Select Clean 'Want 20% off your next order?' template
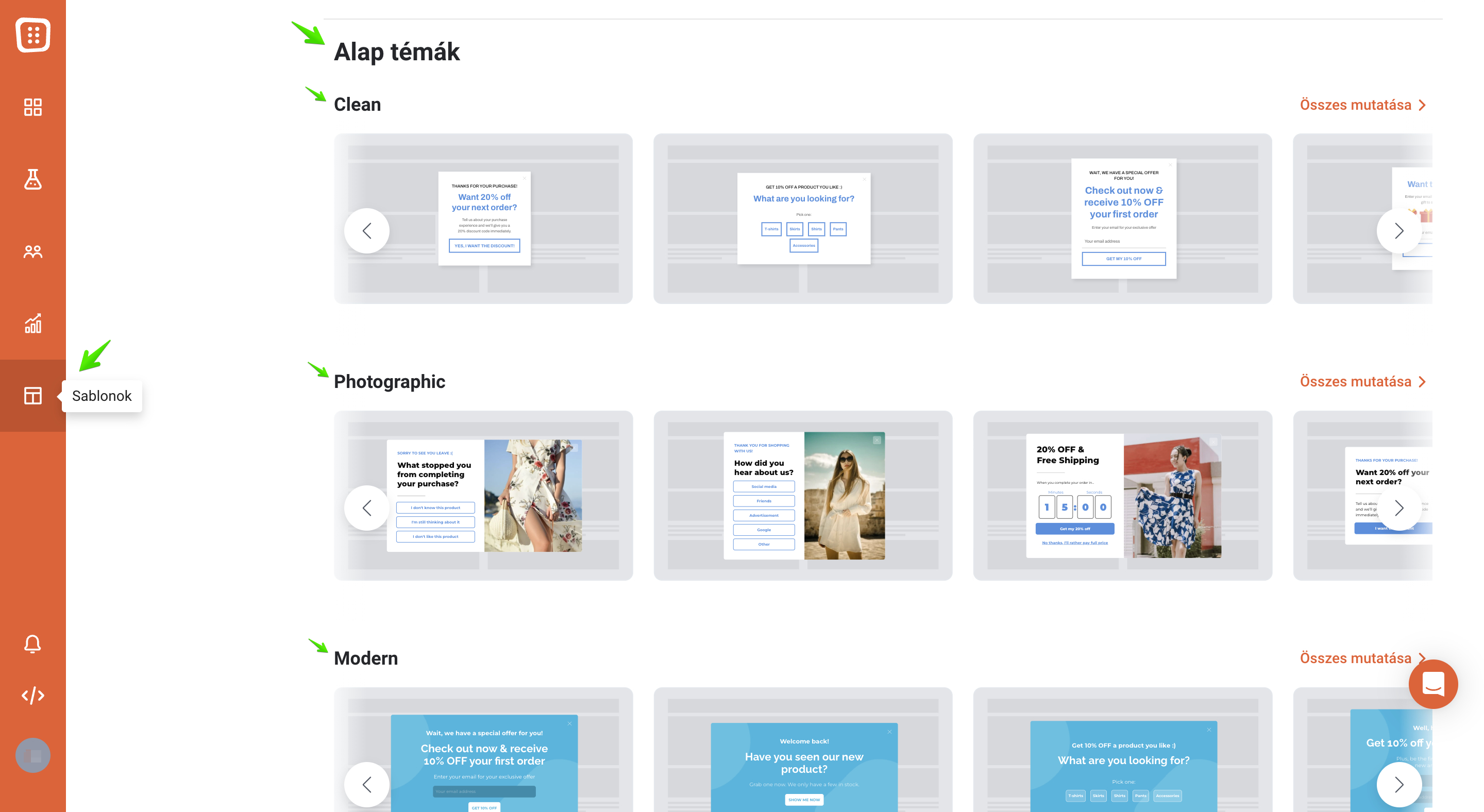The image size is (1484, 812). coord(483,219)
